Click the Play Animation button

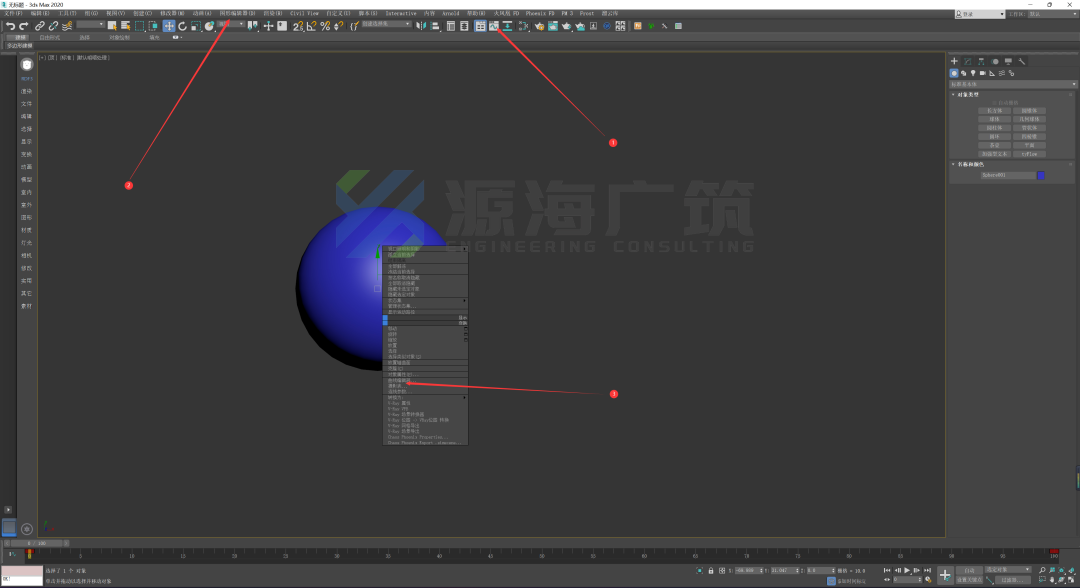[x=907, y=570]
